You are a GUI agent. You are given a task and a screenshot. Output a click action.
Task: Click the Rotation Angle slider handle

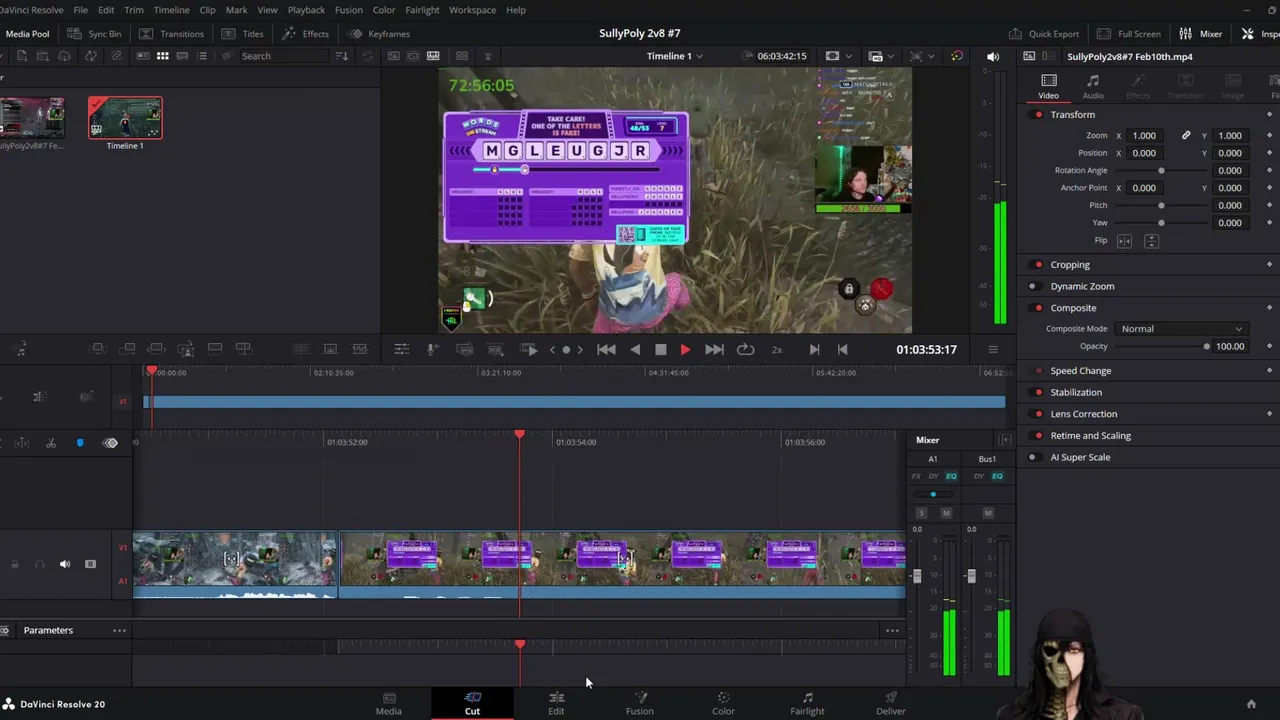[1161, 171]
